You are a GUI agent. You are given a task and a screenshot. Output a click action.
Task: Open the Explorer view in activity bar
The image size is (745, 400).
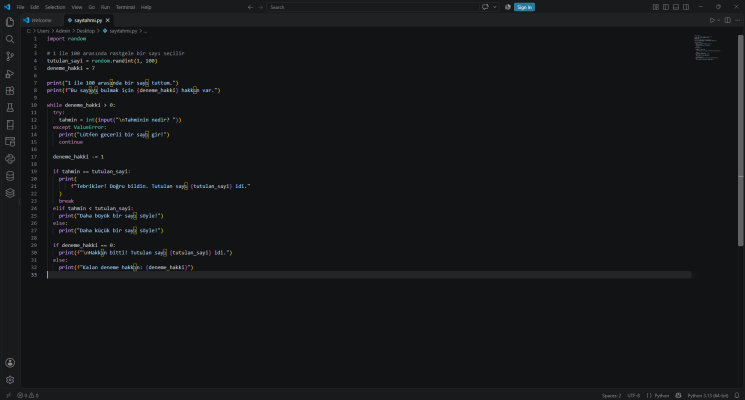[x=10, y=22]
